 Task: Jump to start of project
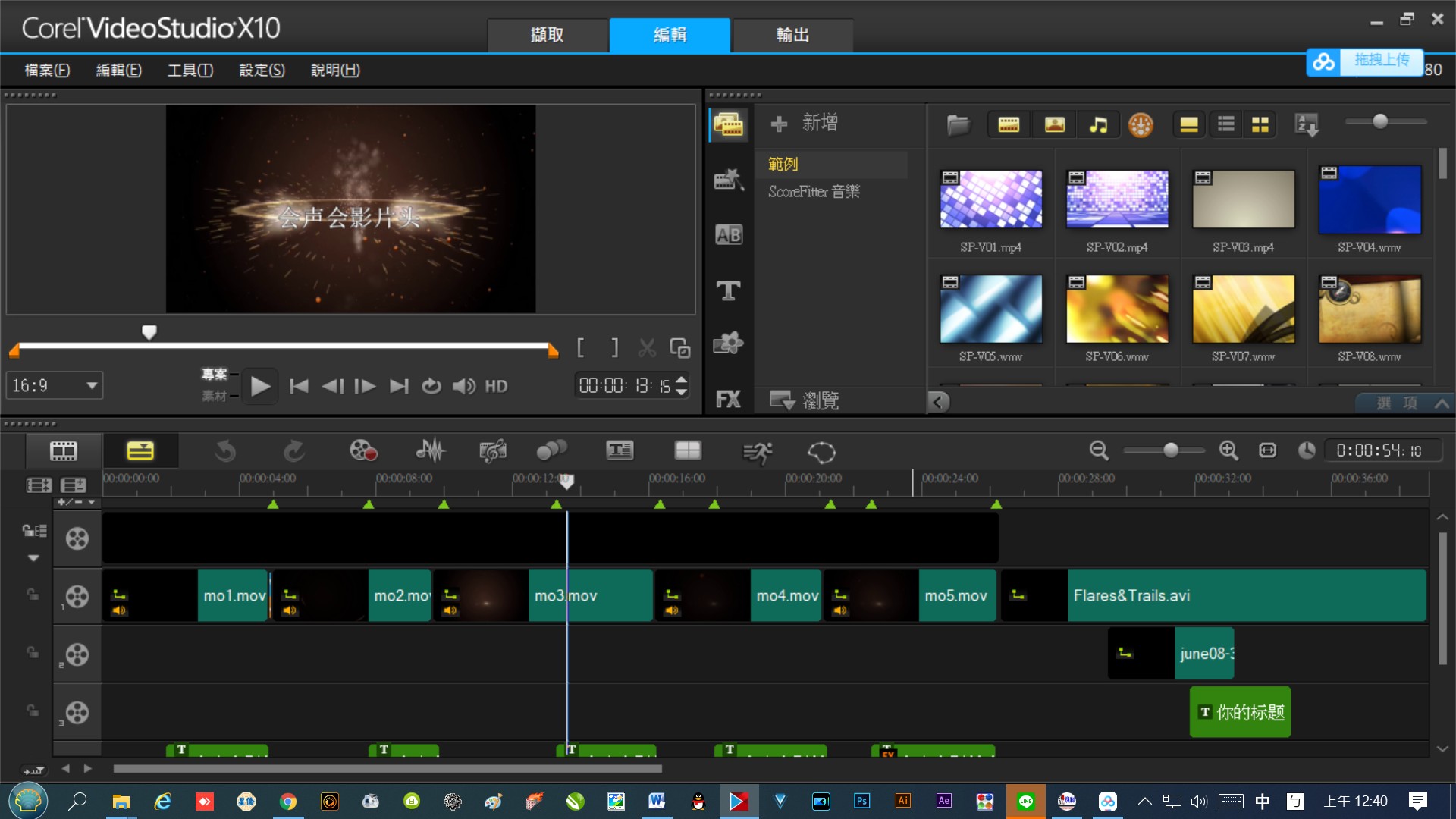pyautogui.click(x=299, y=387)
